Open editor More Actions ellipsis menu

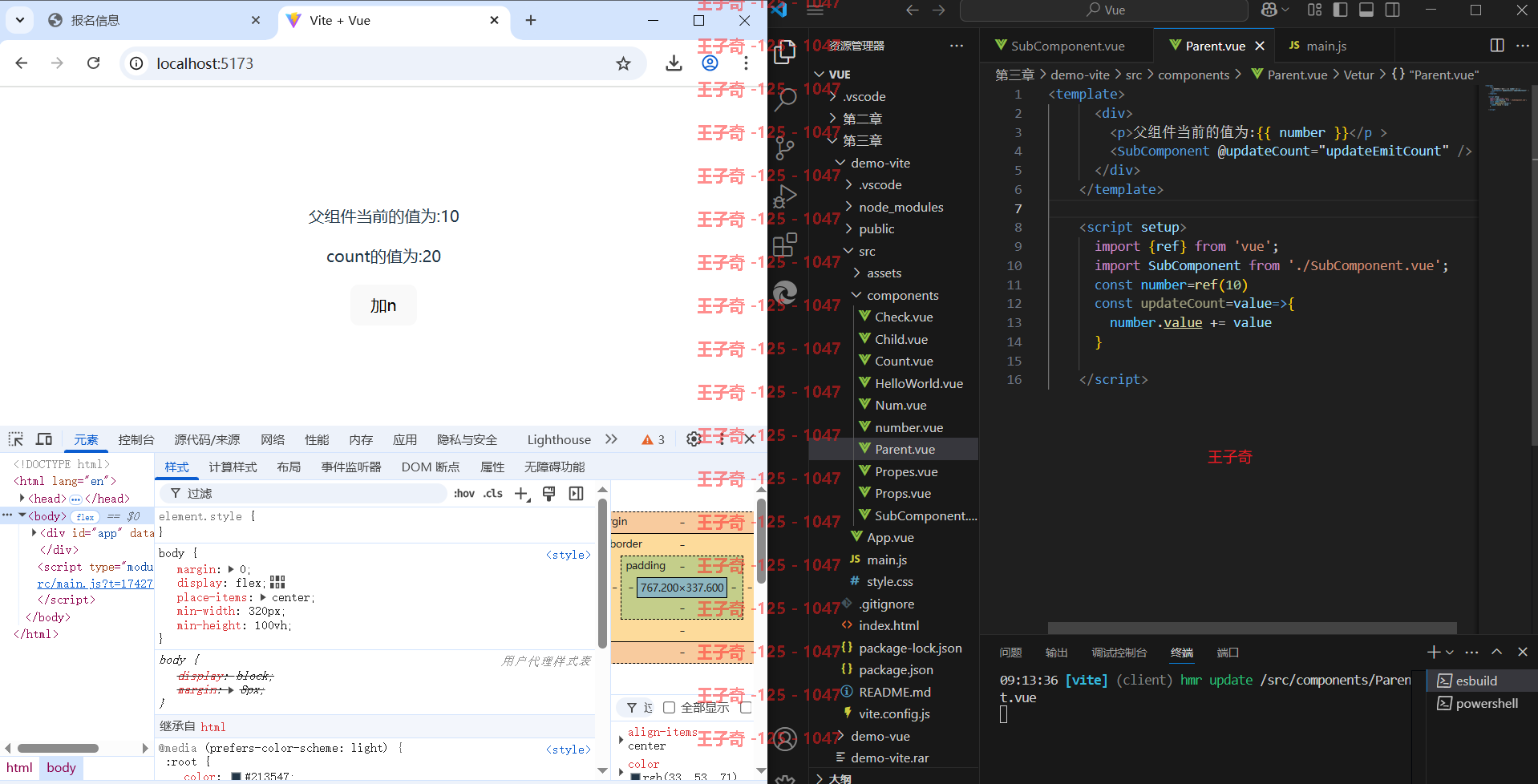pyautogui.click(x=1523, y=46)
